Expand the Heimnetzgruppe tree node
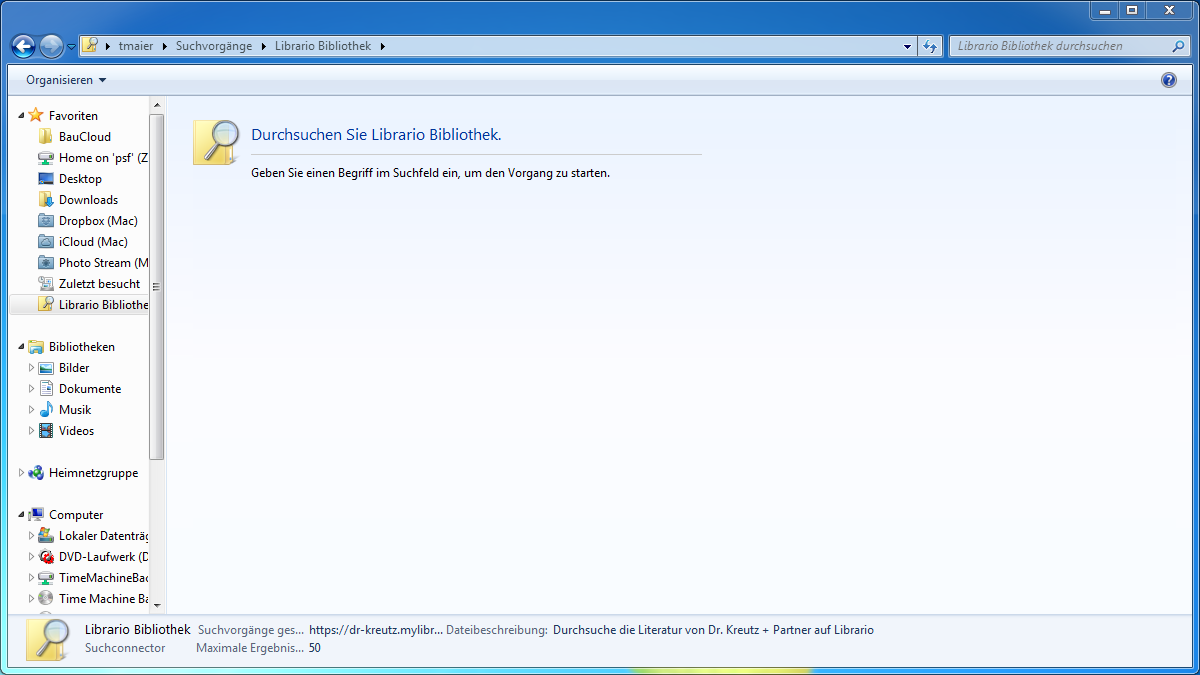Image resolution: width=1200 pixels, height=675 pixels. pos(21,473)
